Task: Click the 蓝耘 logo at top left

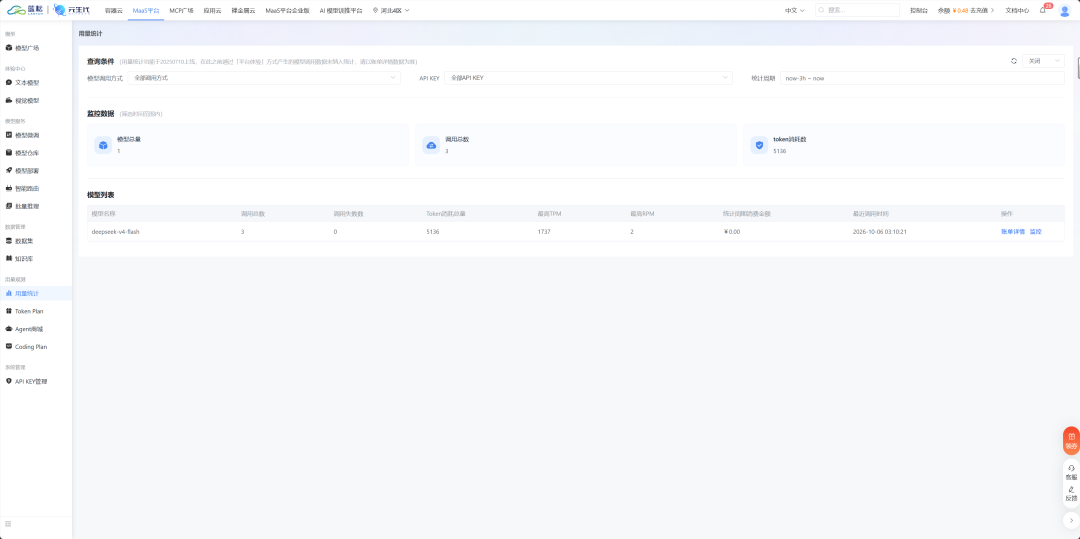Action: click(x=25, y=10)
